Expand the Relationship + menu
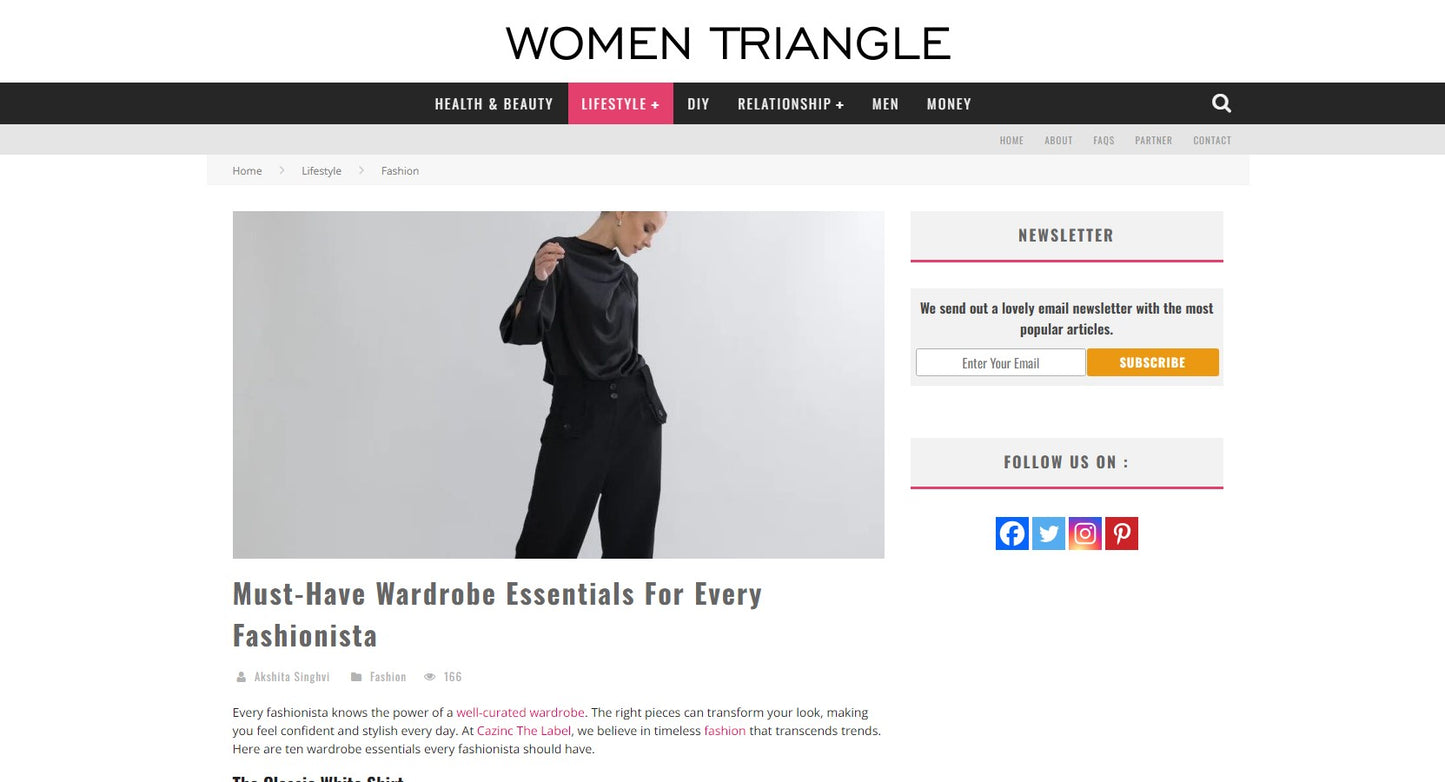Image resolution: width=1445 pixels, height=782 pixels. [791, 104]
